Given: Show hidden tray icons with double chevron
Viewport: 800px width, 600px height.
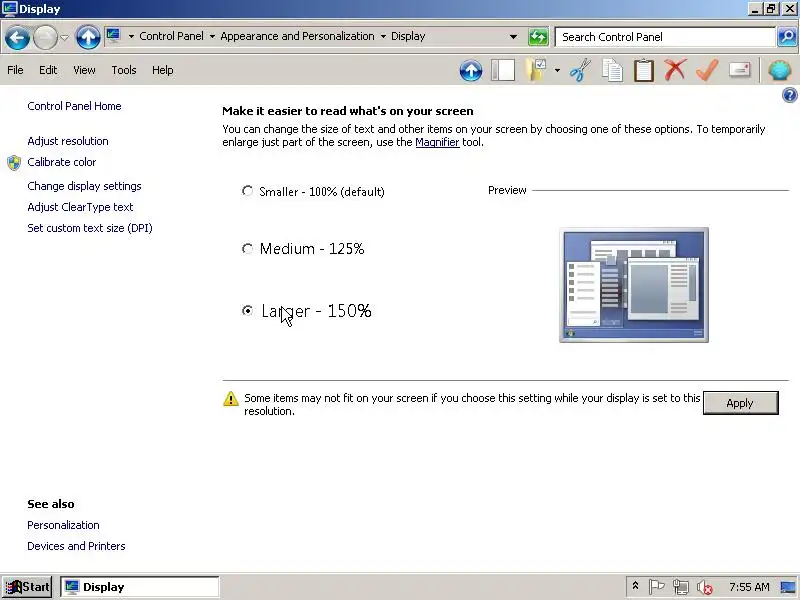Looking at the screenshot, I should click(x=636, y=586).
